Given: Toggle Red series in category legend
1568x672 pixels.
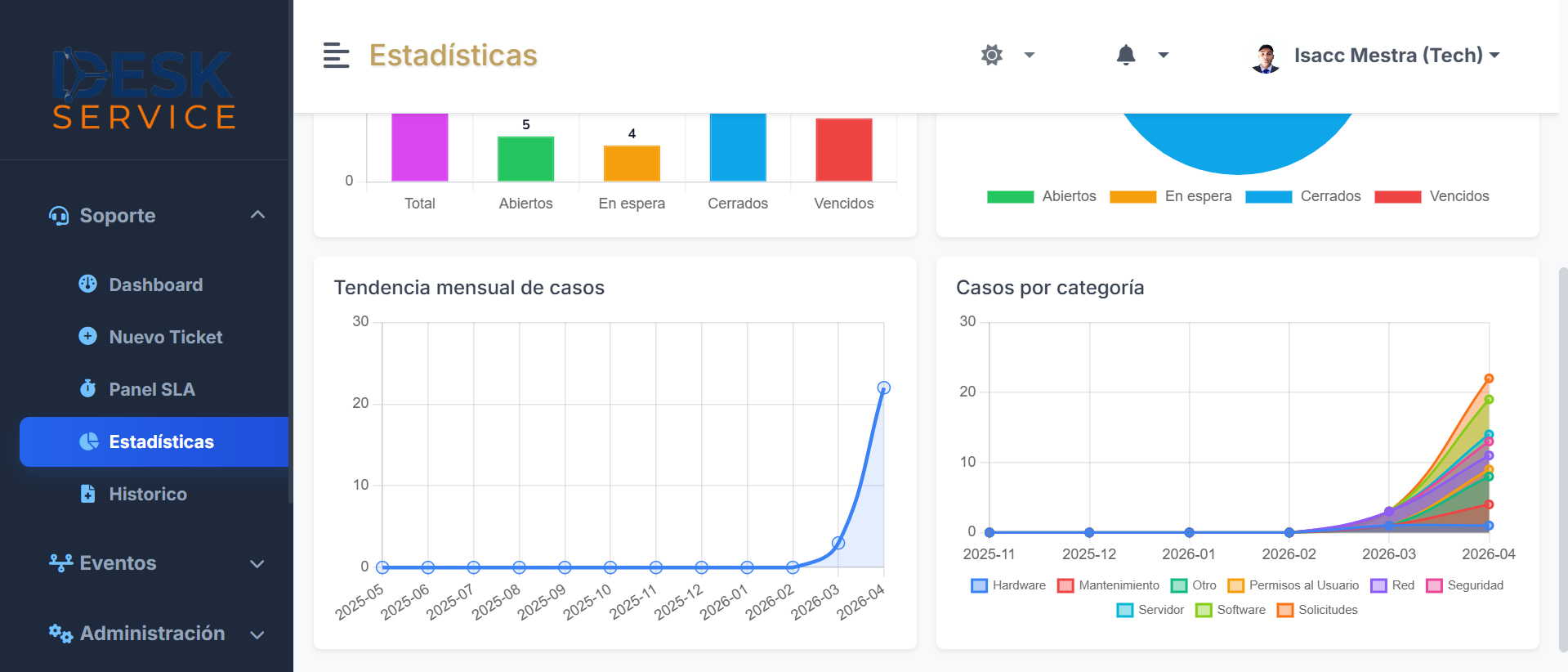Looking at the screenshot, I should tap(1392, 585).
